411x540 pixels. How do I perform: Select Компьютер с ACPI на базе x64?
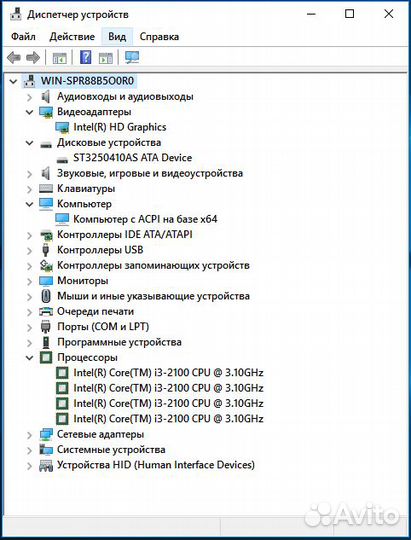145,219
